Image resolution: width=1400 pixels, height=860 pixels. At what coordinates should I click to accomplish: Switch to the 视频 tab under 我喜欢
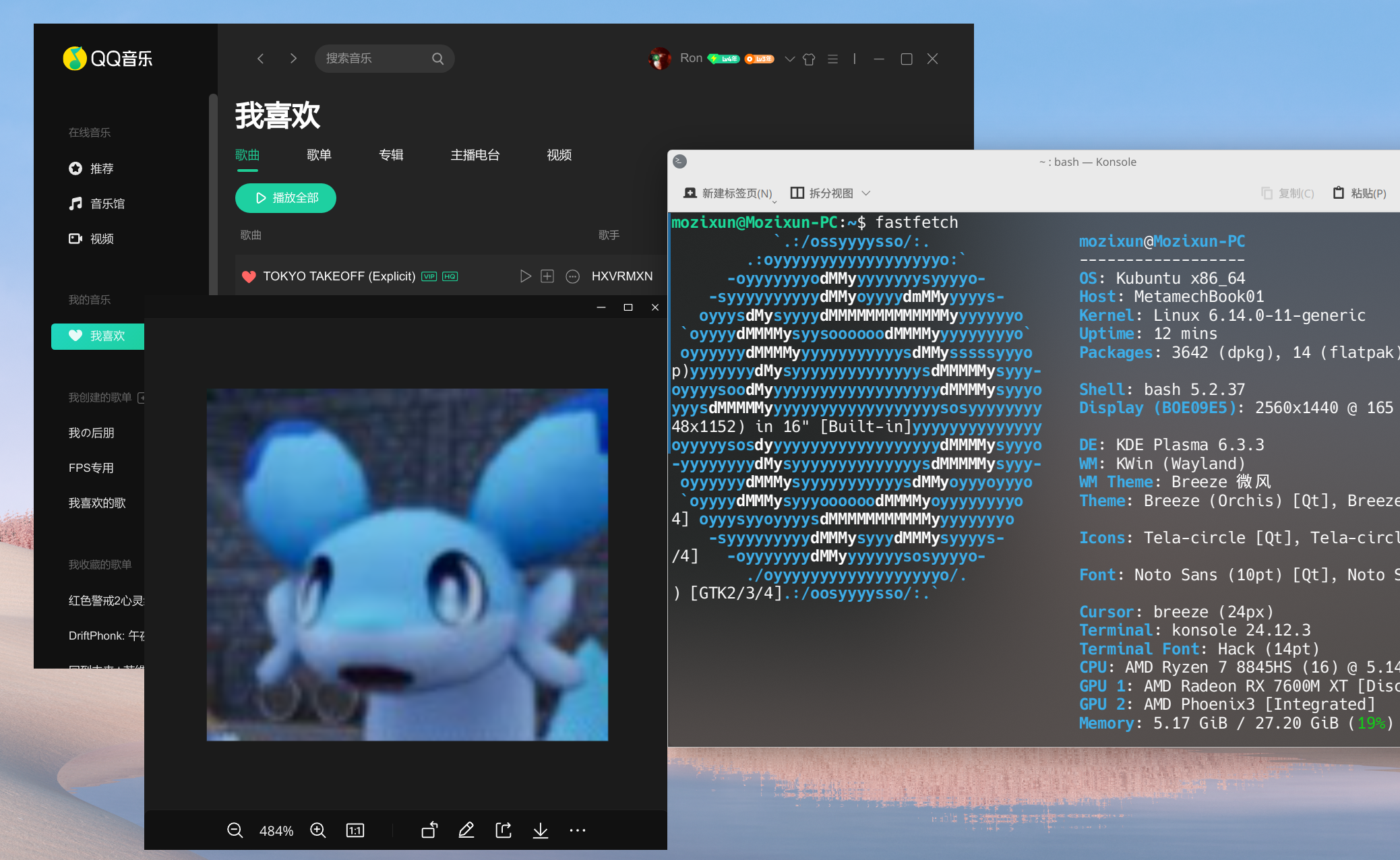[x=559, y=155]
